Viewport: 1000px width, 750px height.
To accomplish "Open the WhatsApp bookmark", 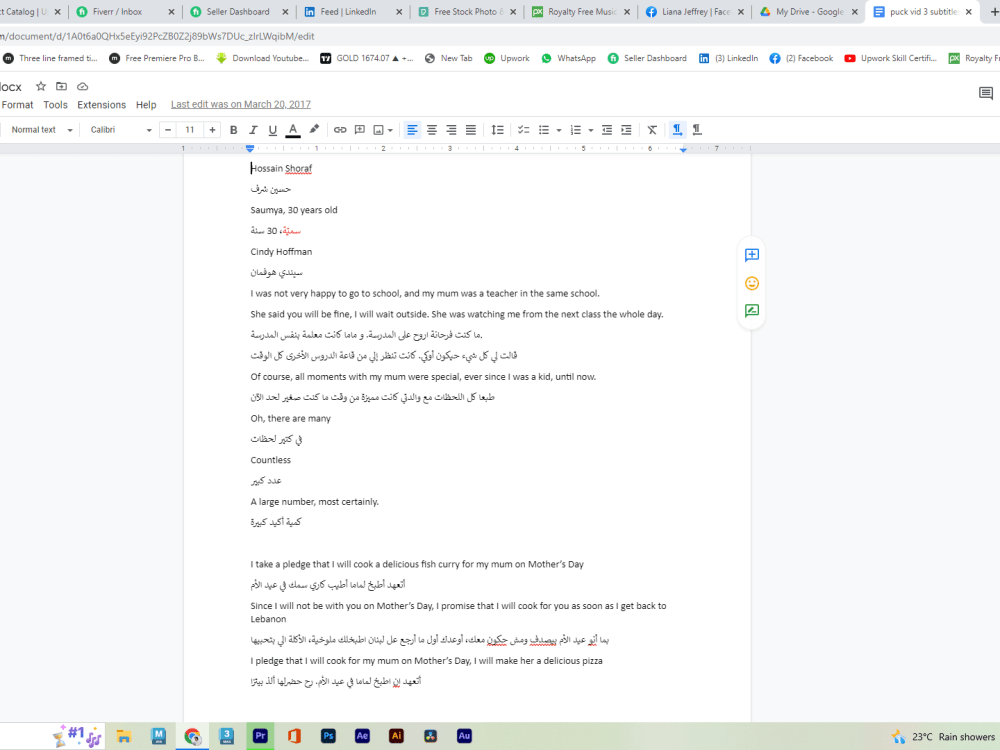I will 568,58.
